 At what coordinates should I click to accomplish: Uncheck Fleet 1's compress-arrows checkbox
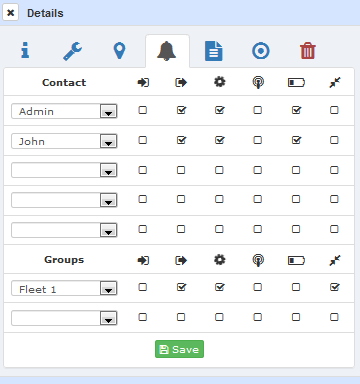(334, 287)
